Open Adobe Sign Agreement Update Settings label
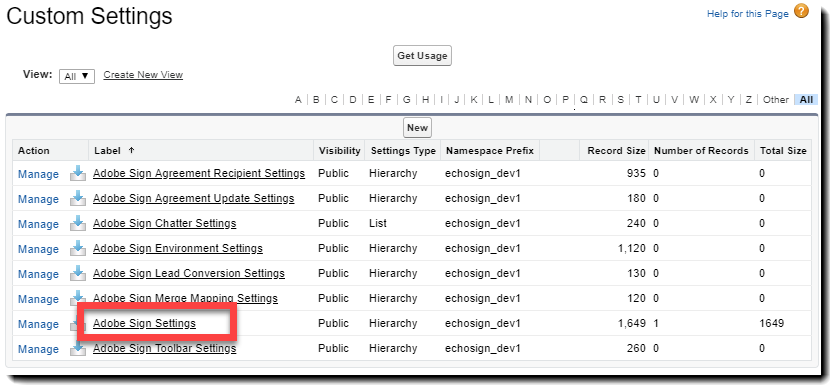This screenshot has width=830, height=385. 194,198
